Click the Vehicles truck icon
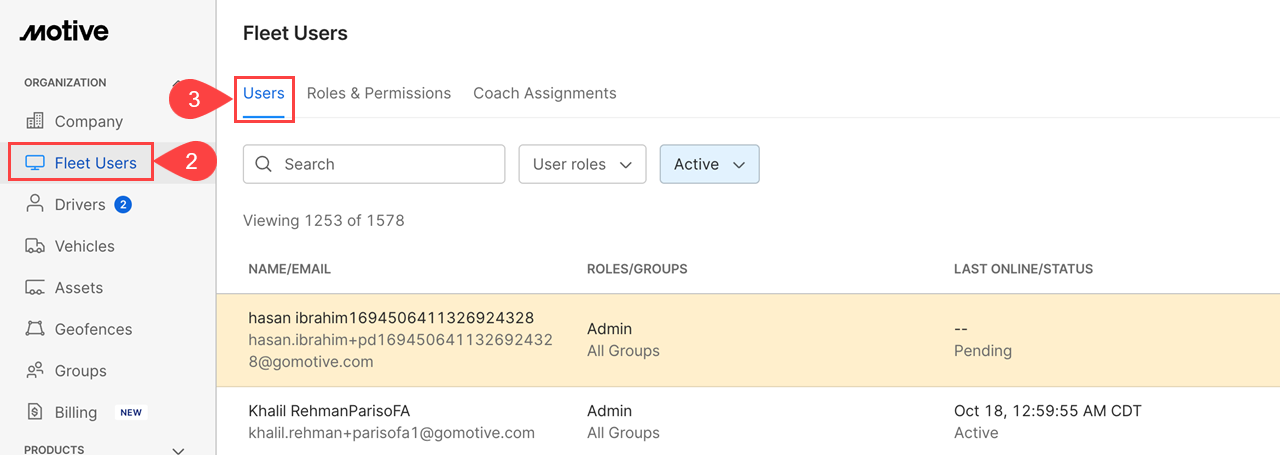This screenshot has width=1280, height=455. 35,246
